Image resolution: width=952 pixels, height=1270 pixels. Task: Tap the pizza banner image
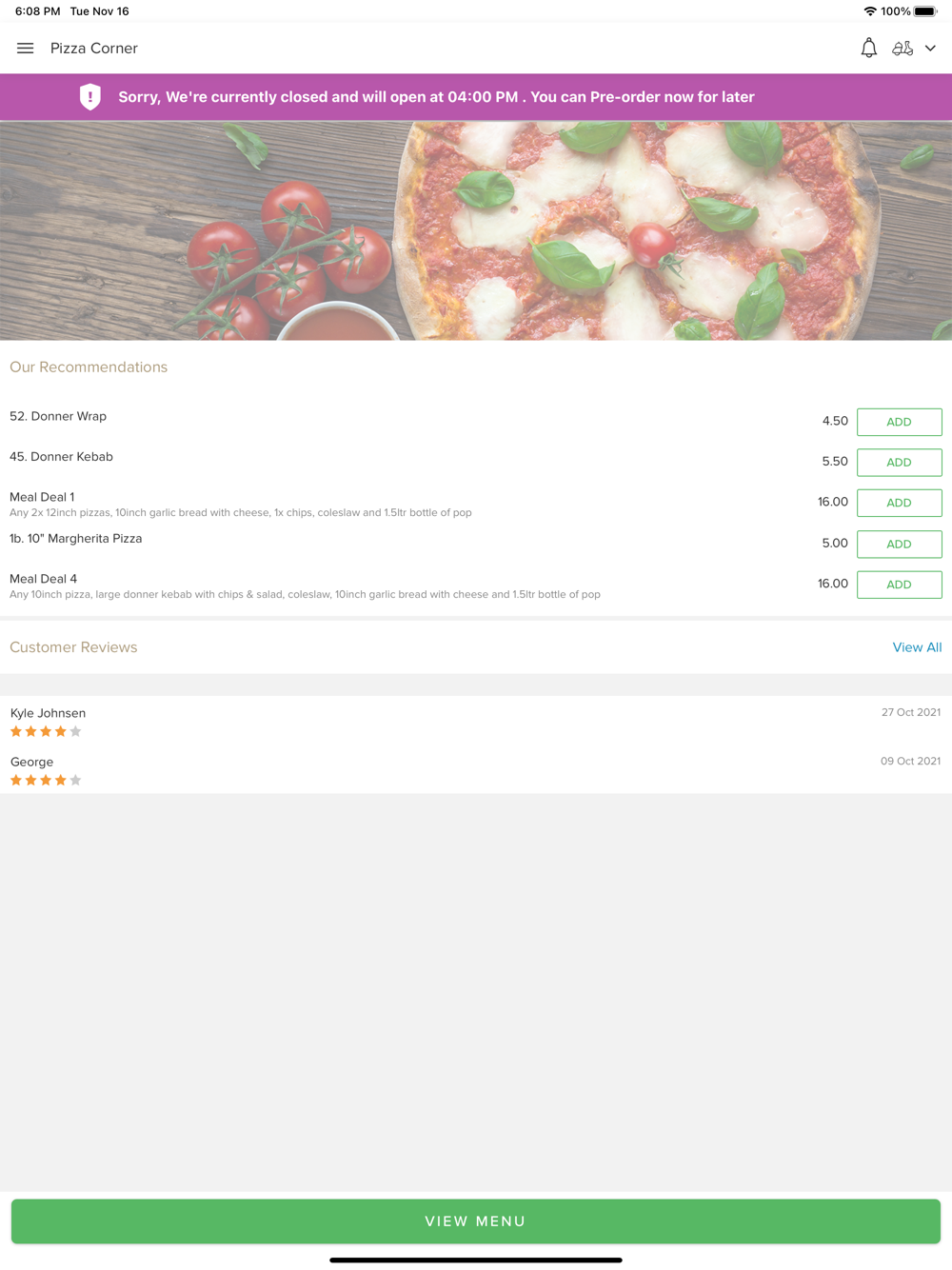click(476, 230)
